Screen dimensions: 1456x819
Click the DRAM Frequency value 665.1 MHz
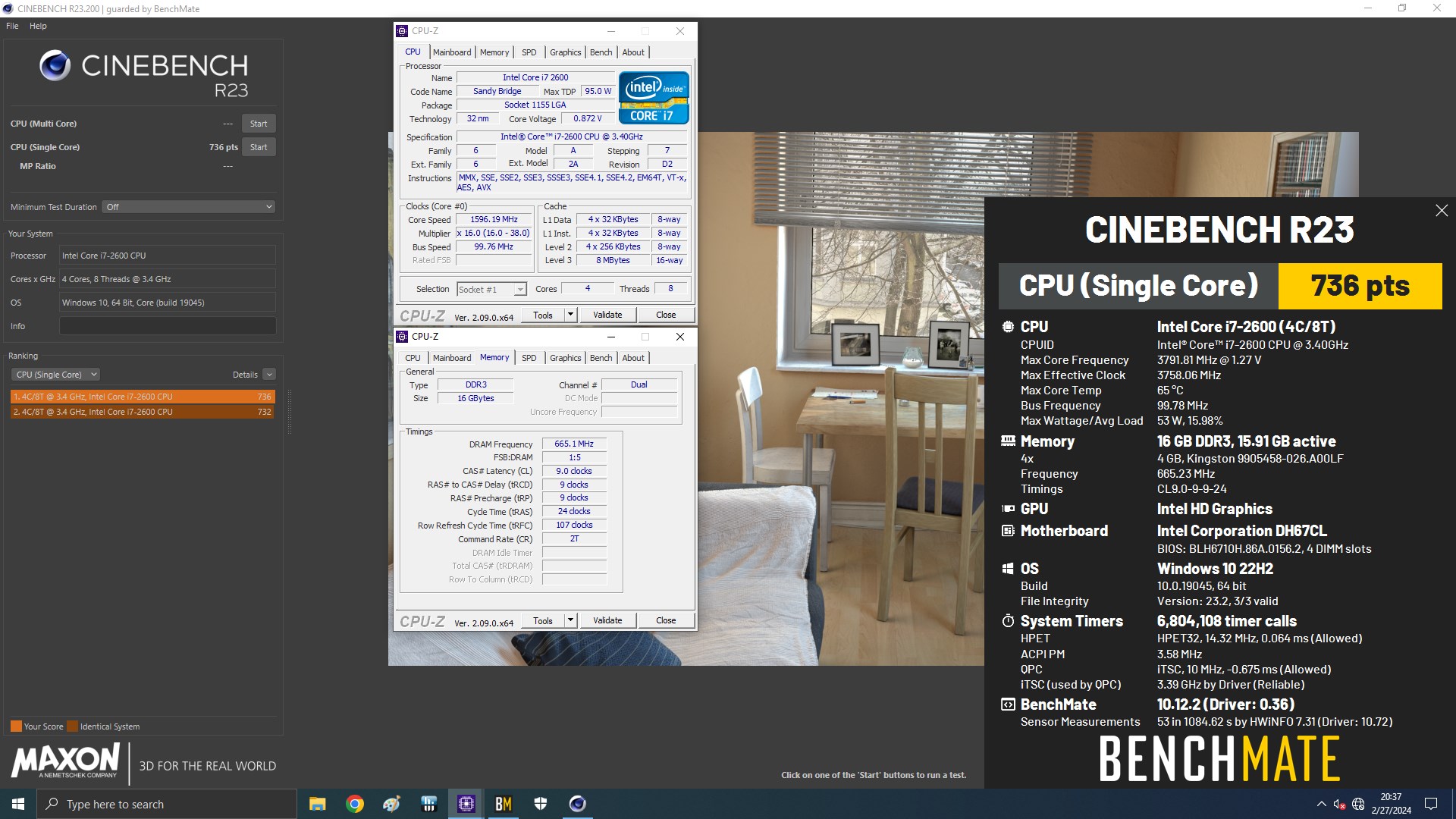point(574,444)
